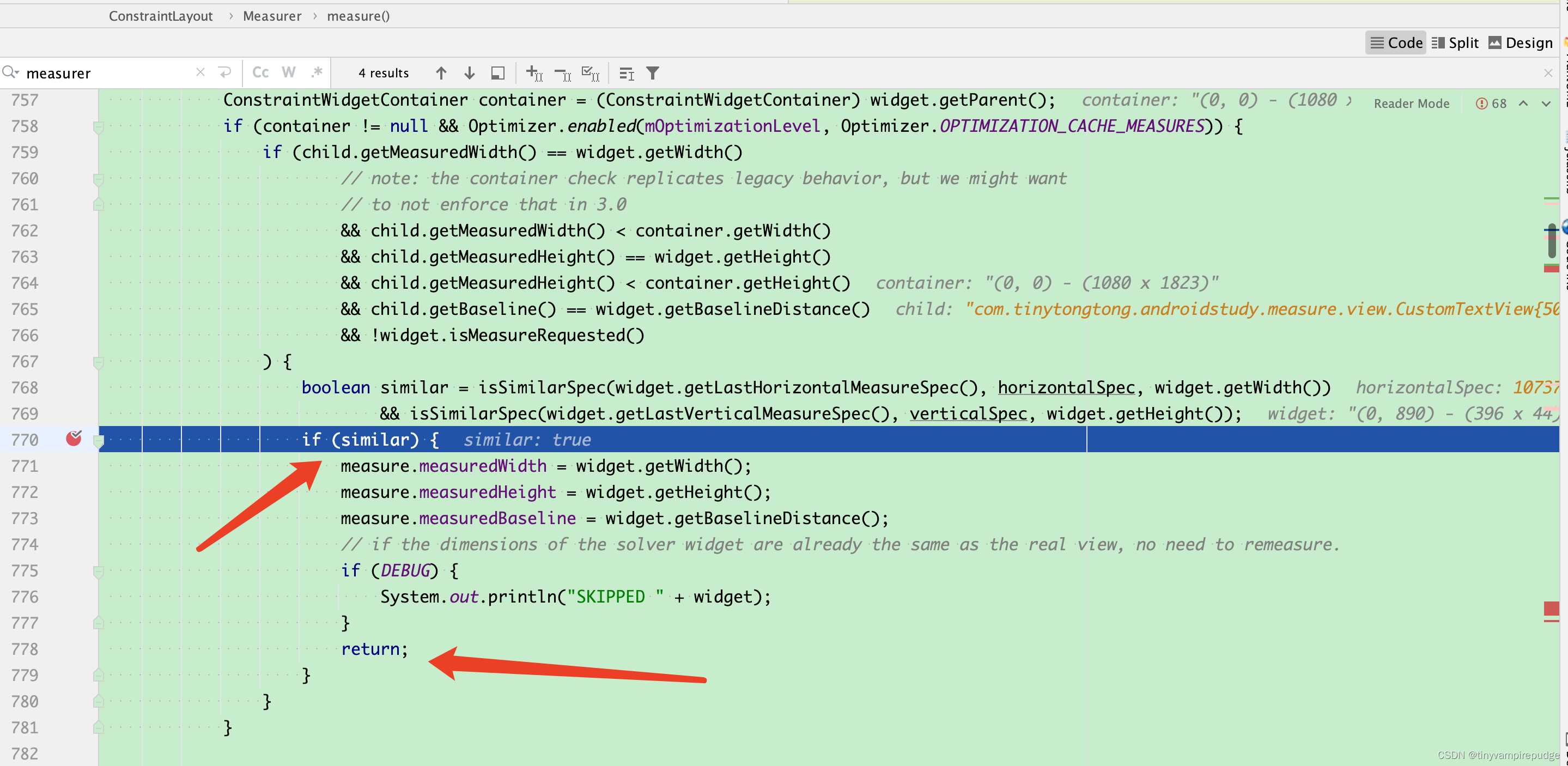Collapse code block at line 758

click(x=98, y=126)
